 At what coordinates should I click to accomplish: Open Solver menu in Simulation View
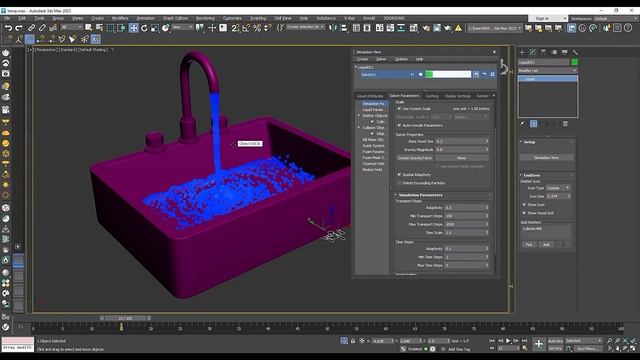pos(381,59)
